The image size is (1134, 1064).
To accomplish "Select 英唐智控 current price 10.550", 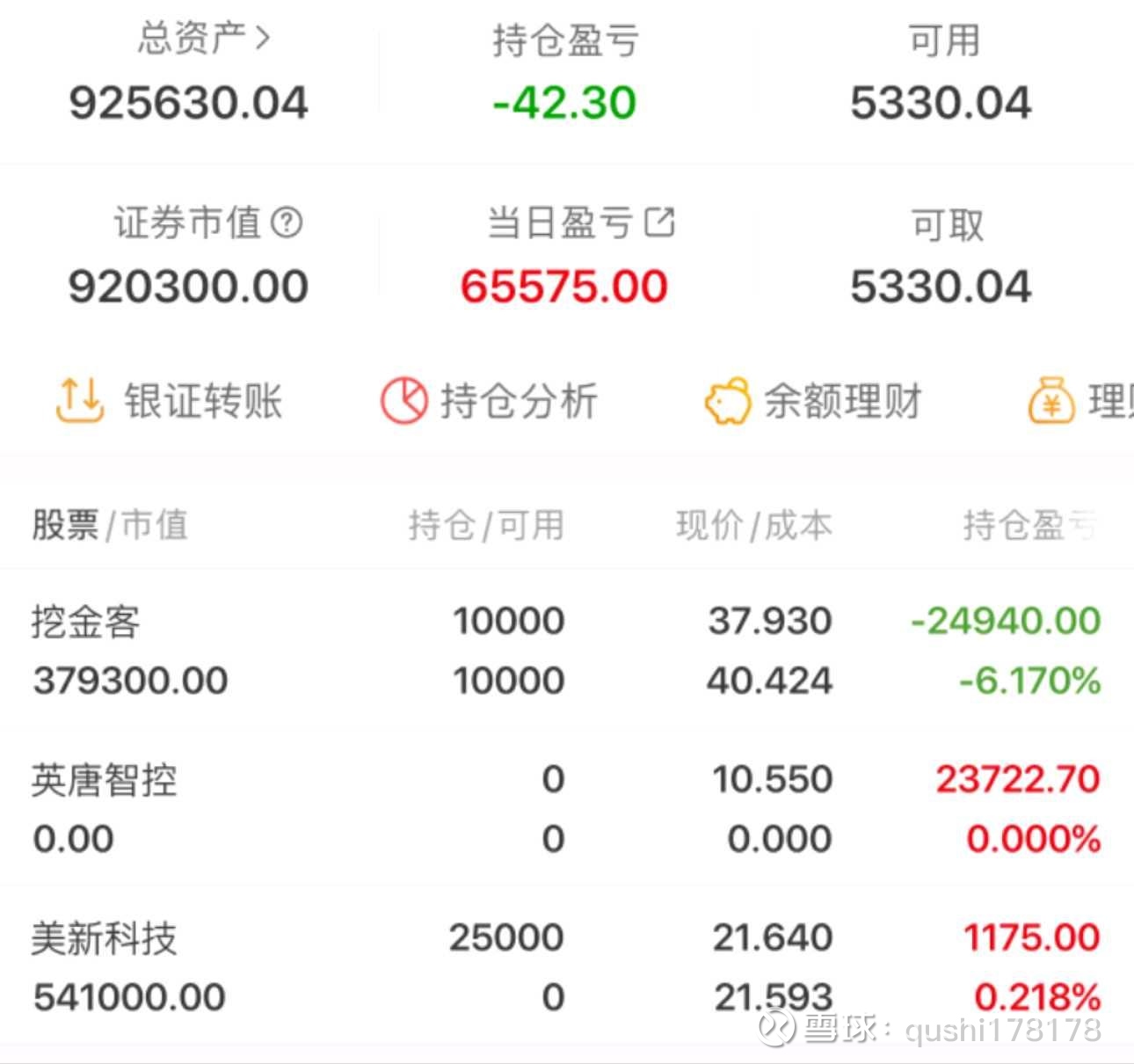I will coord(772,779).
